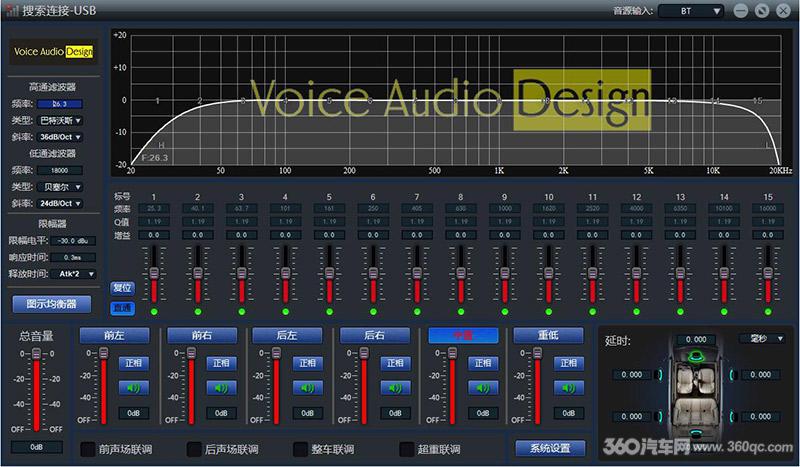The image size is (800, 467).
Task: Toggle green LED under EQ band 12
Action: click(x=636, y=311)
